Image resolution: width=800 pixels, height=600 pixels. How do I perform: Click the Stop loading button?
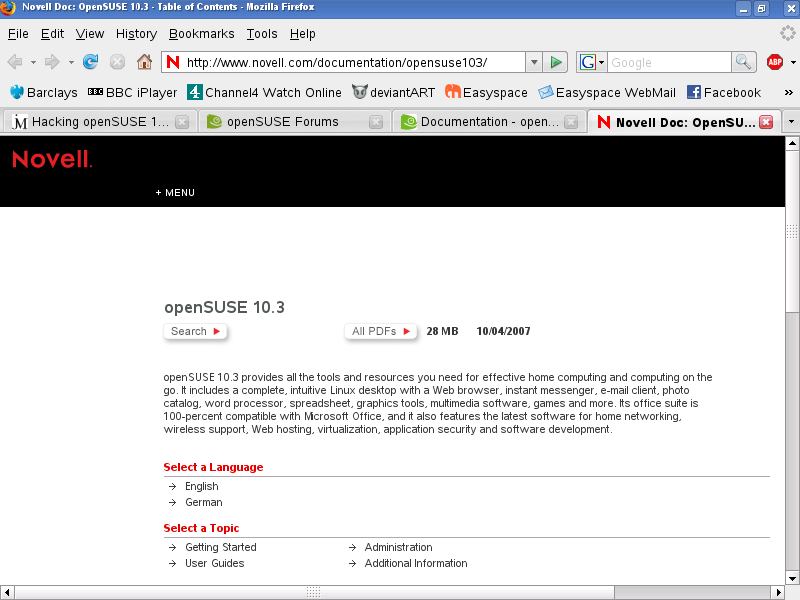tap(117, 62)
